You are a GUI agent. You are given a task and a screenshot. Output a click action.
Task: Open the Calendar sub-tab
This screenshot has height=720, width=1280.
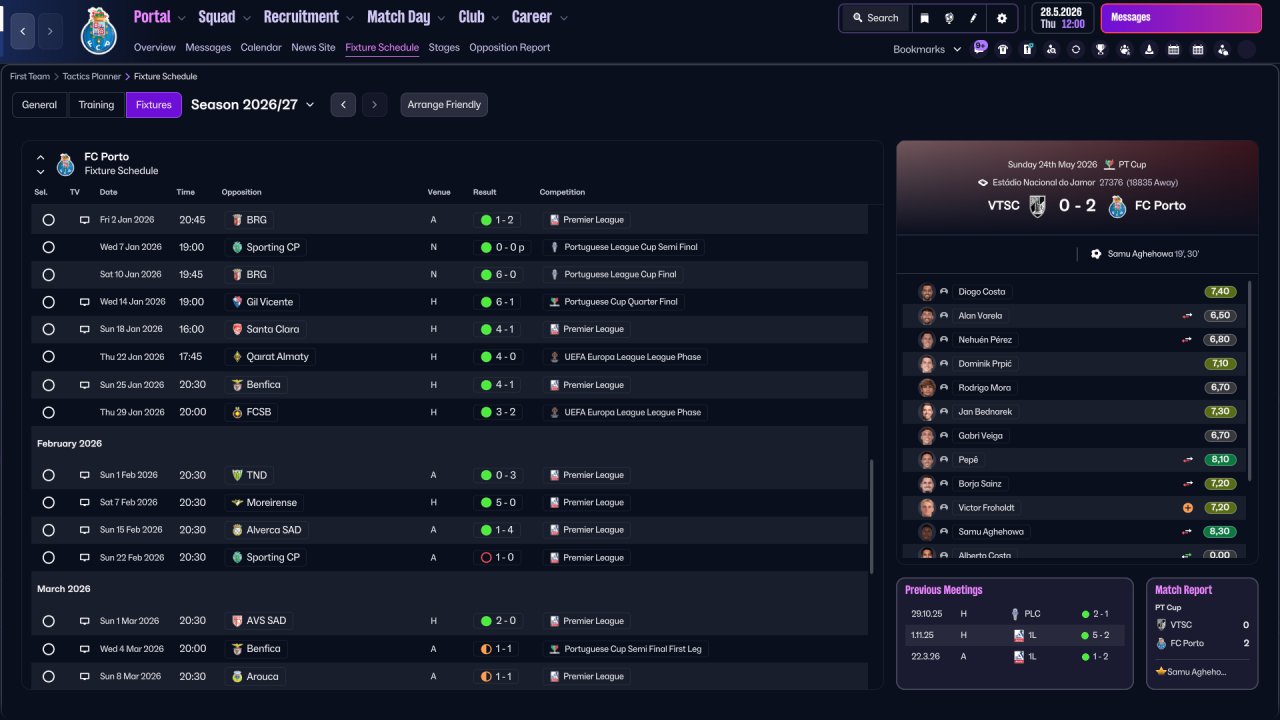[261, 48]
